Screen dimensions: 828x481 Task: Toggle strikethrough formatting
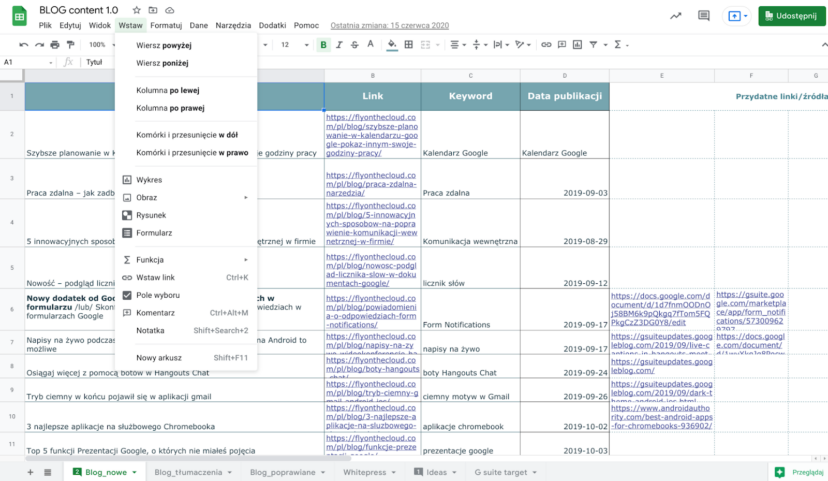click(354, 45)
